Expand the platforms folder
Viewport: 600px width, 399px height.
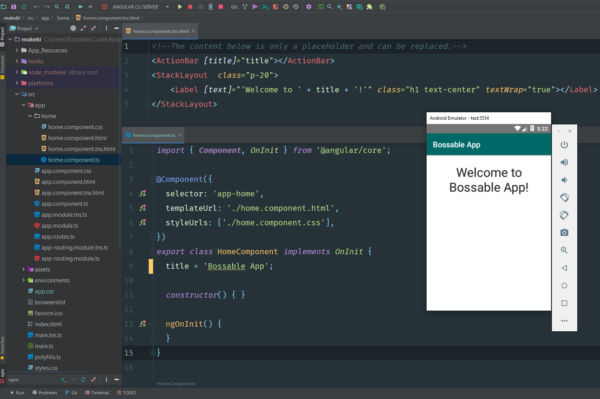coord(17,83)
